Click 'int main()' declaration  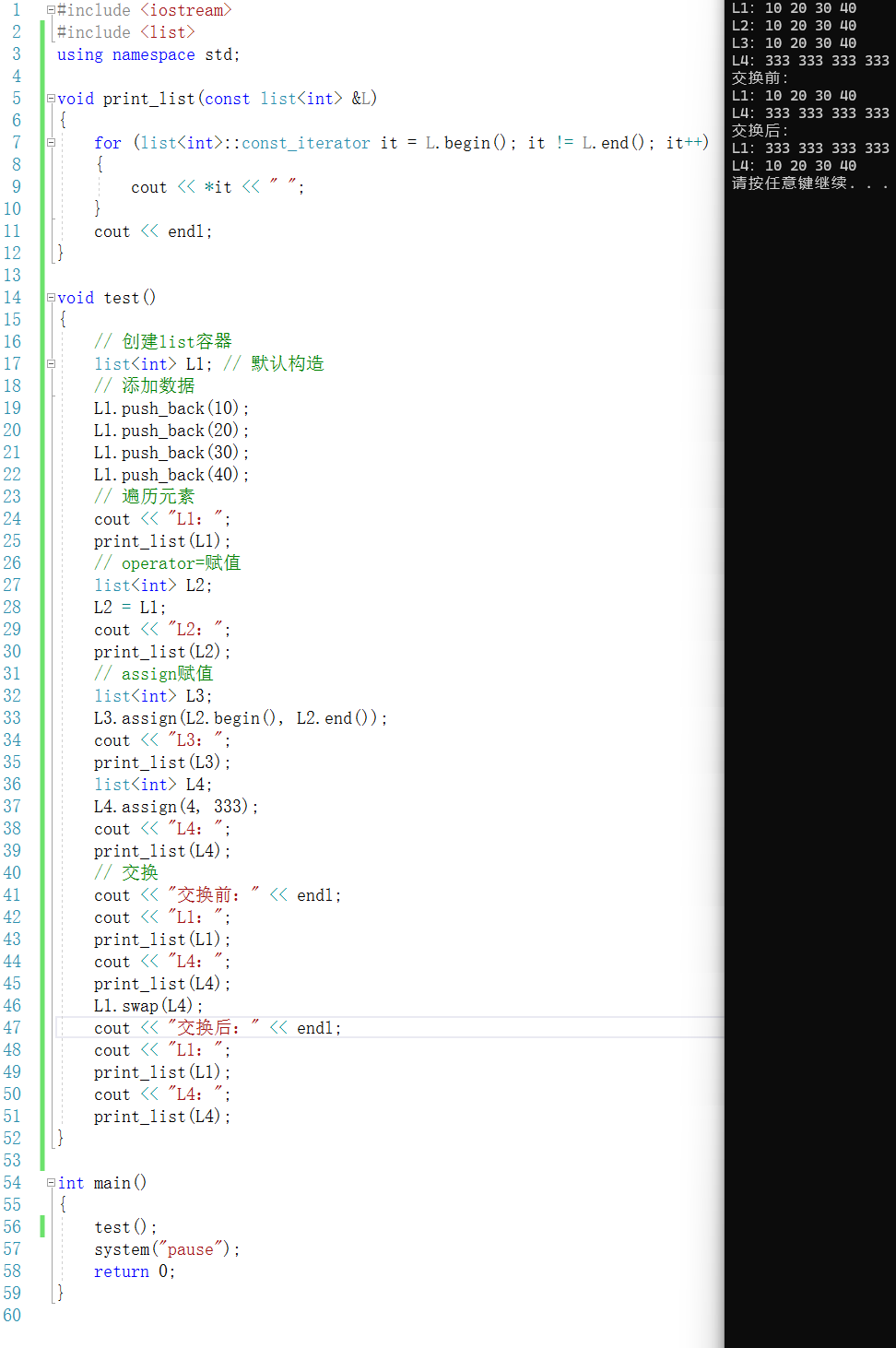[102, 1183]
